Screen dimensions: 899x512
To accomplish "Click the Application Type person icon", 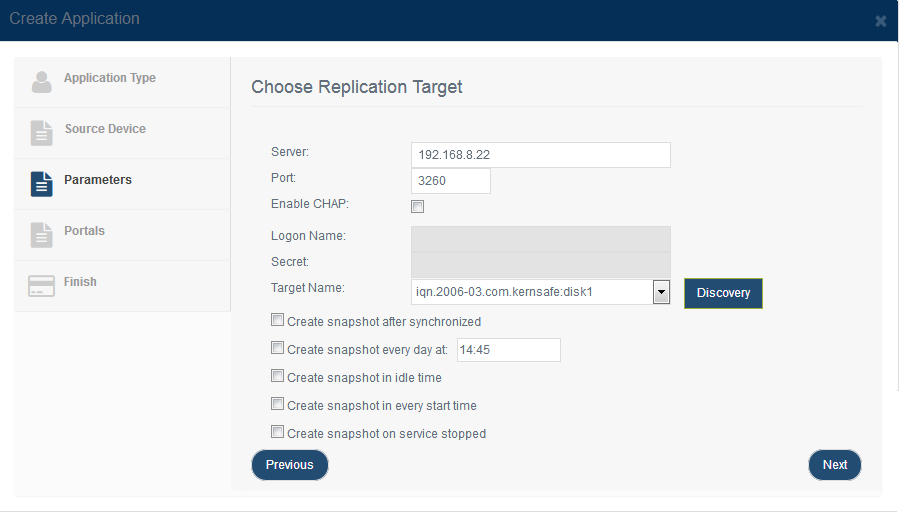I will (x=41, y=82).
